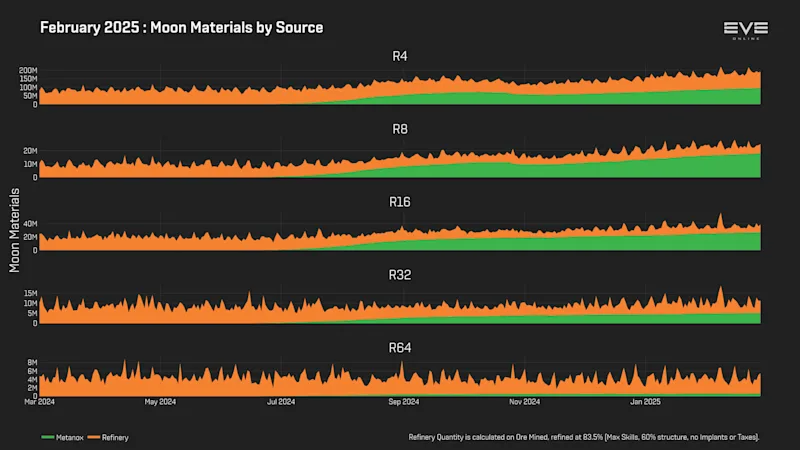This screenshot has height=450, width=800.
Task: Select the R64 chart heading
Action: (x=399, y=348)
